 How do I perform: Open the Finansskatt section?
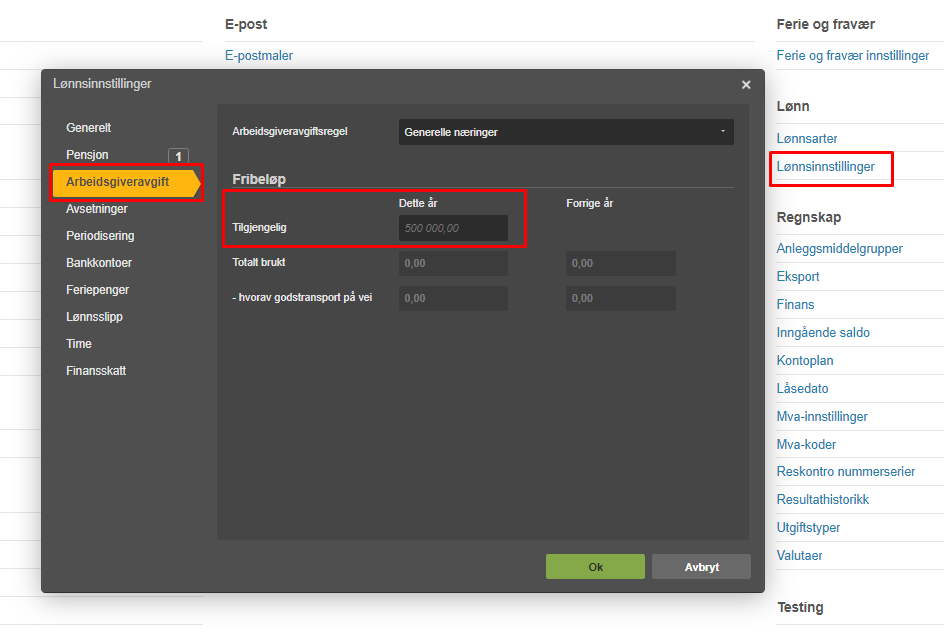[96, 371]
